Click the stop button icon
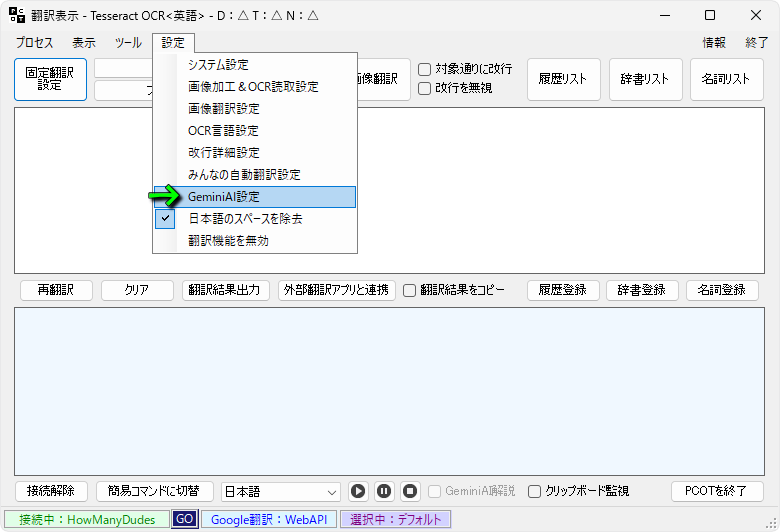 tap(410, 491)
